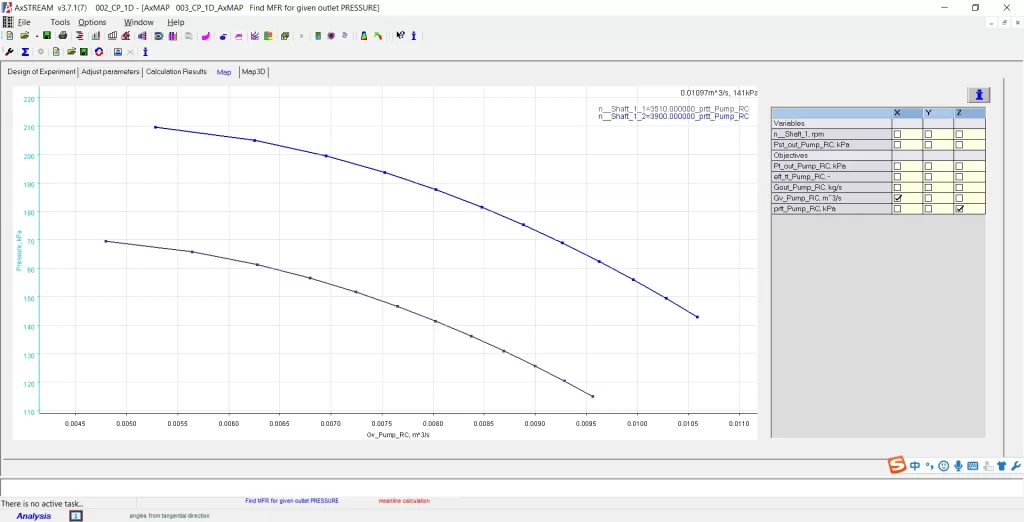
Task: Click the colored bar chart icon
Action: click(96, 35)
